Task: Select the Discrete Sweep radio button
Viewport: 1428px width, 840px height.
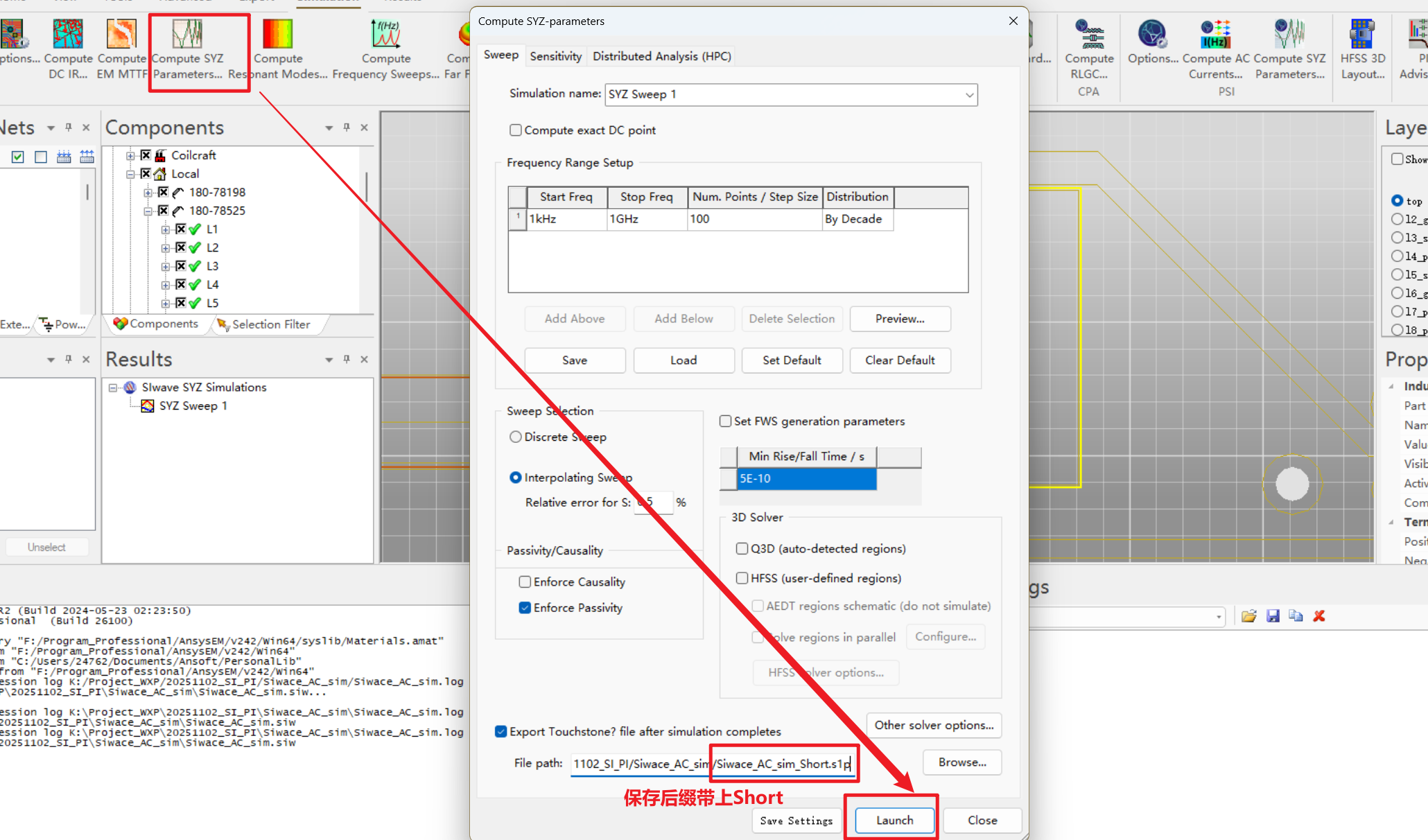Action: click(x=516, y=437)
